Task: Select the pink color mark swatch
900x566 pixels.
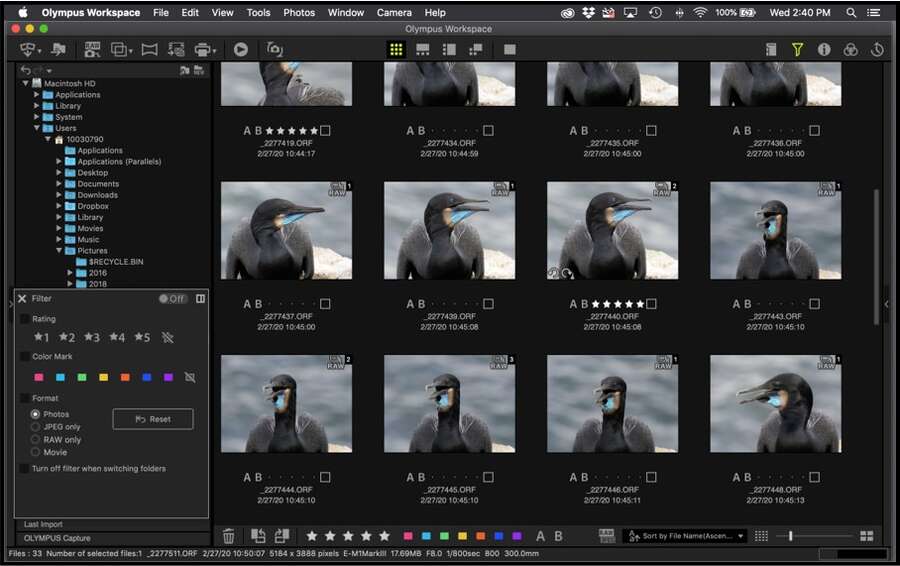Action: tap(39, 377)
